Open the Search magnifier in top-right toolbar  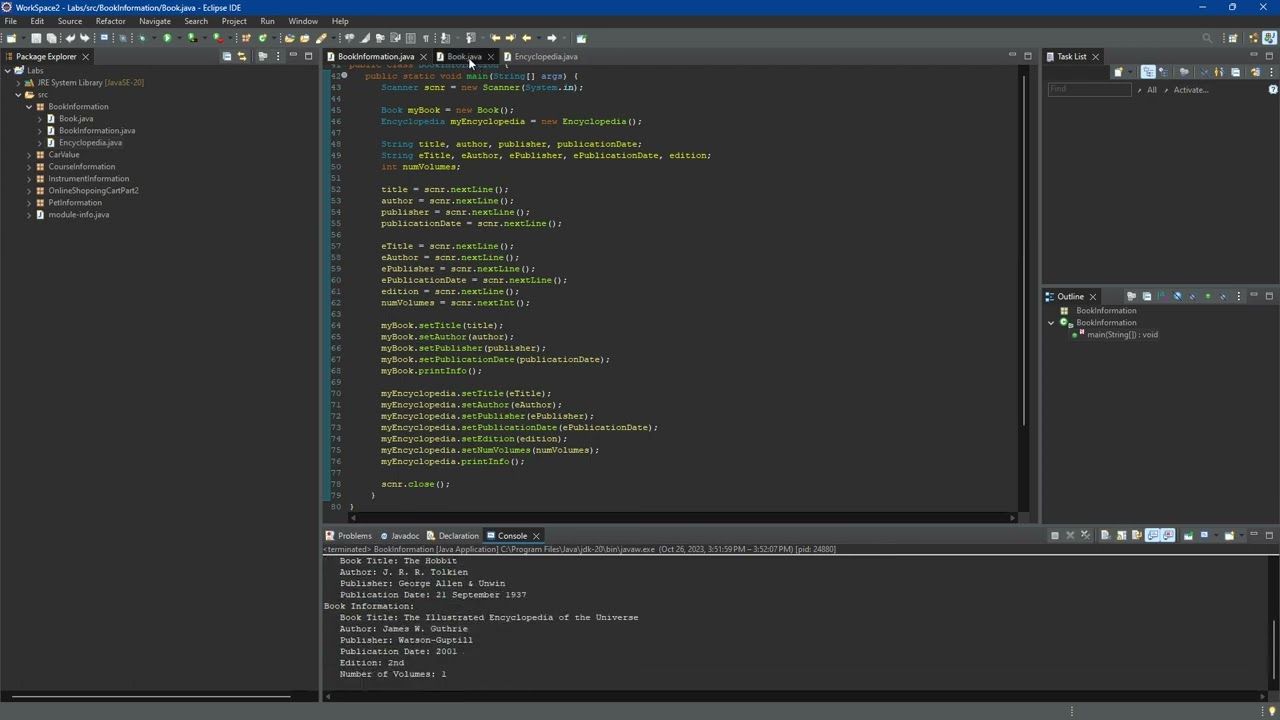click(x=1207, y=38)
